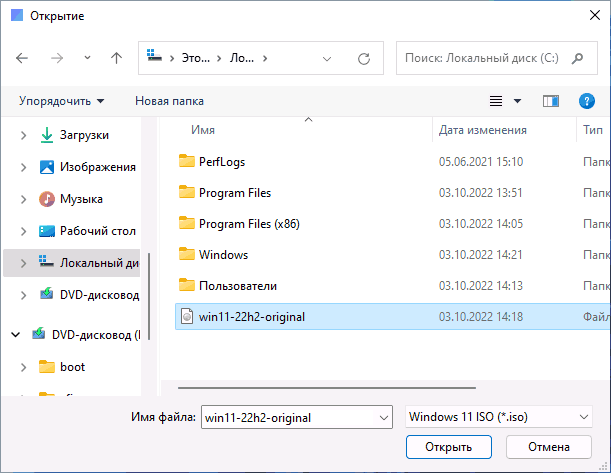Open the filename combo box dropdown arrow
The width and height of the screenshot is (611, 473).
pyautogui.click(x=384, y=418)
